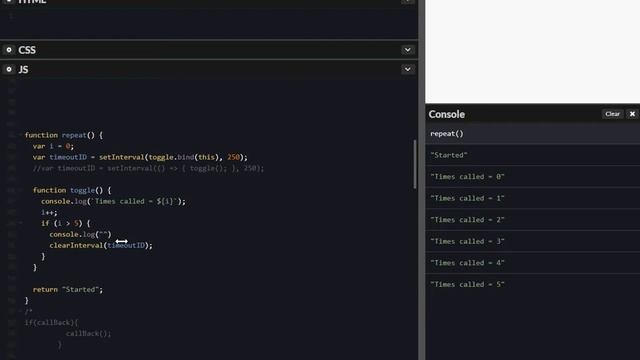Click the repeat() console entry
Screen dimensions: 640x360
tap(533, 133)
